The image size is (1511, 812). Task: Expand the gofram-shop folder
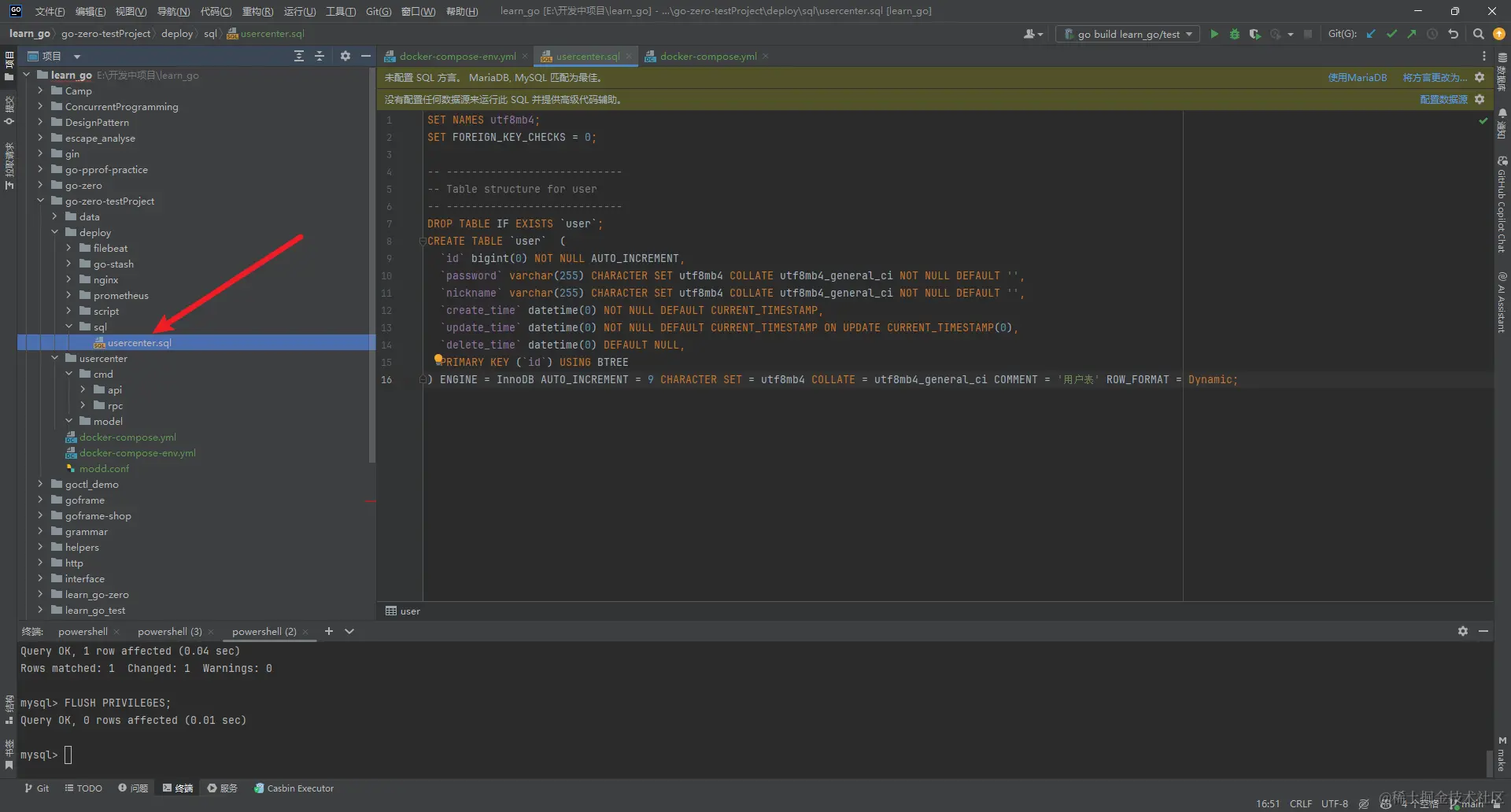coord(40,515)
